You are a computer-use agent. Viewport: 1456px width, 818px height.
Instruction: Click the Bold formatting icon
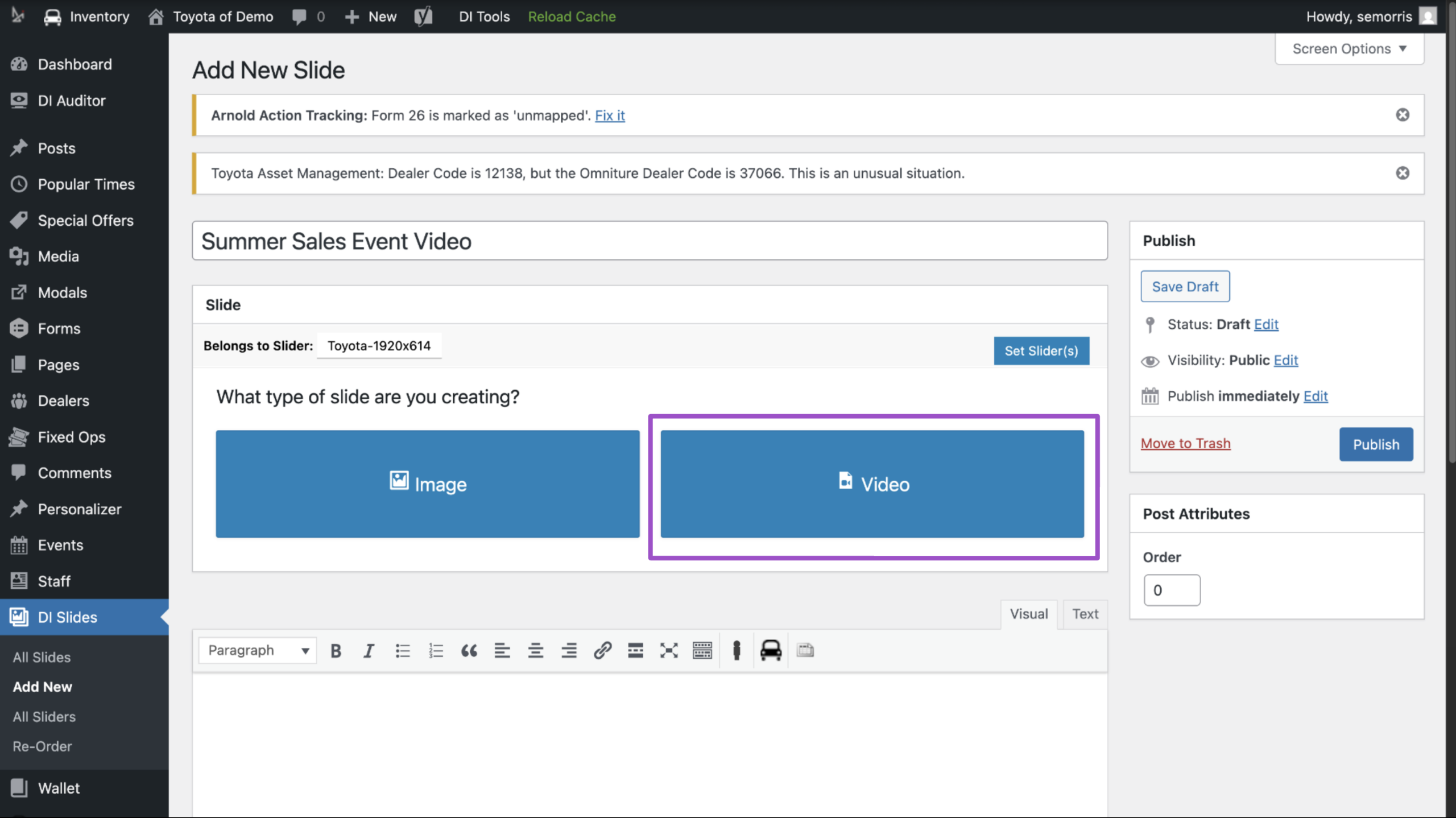coord(336,650)
